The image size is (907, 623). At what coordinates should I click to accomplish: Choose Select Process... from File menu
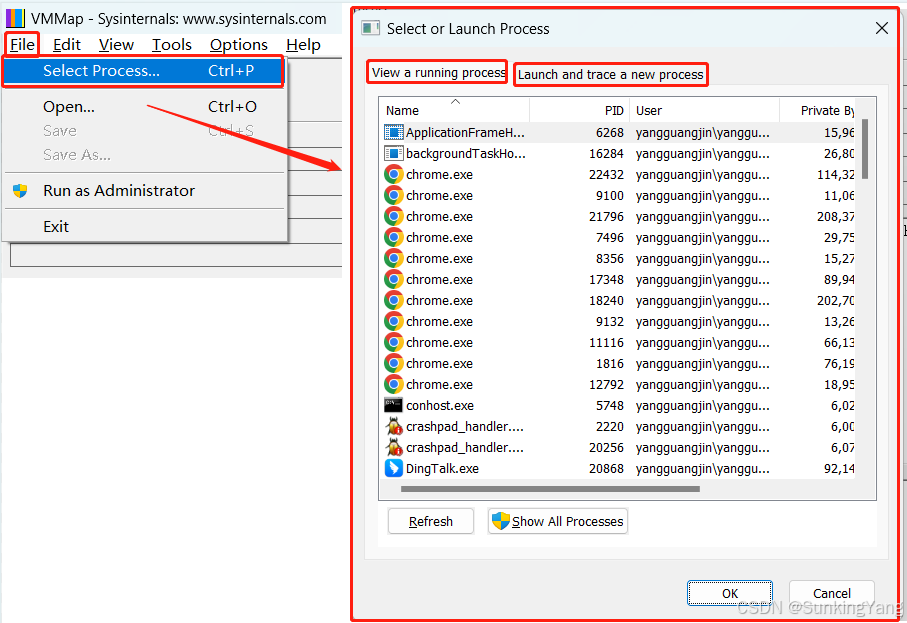tap(143, 71)
